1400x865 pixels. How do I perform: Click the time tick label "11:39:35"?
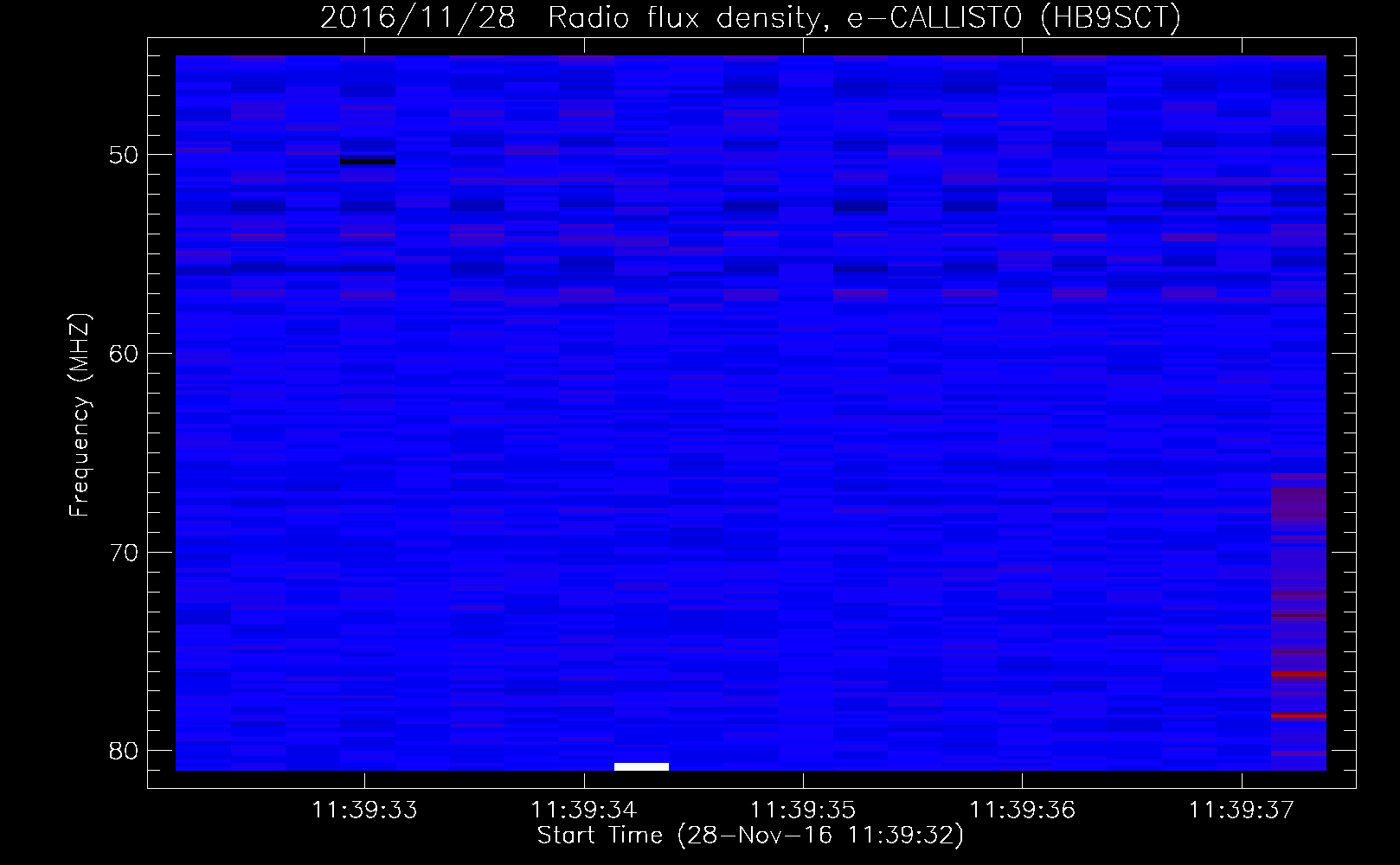[803, 811]
